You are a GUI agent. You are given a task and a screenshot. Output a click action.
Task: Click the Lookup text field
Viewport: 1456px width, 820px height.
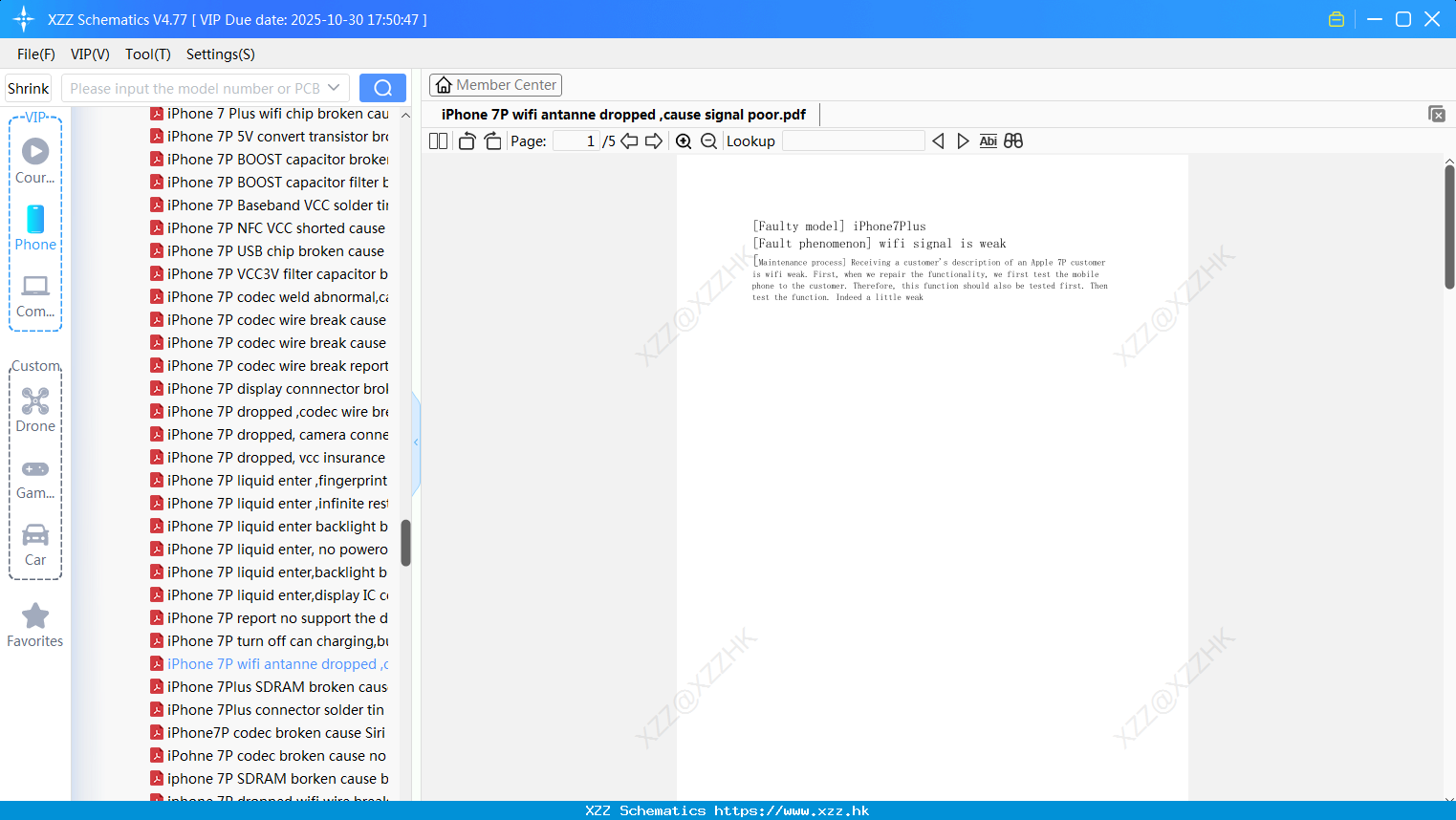click(x=854, y=140)
